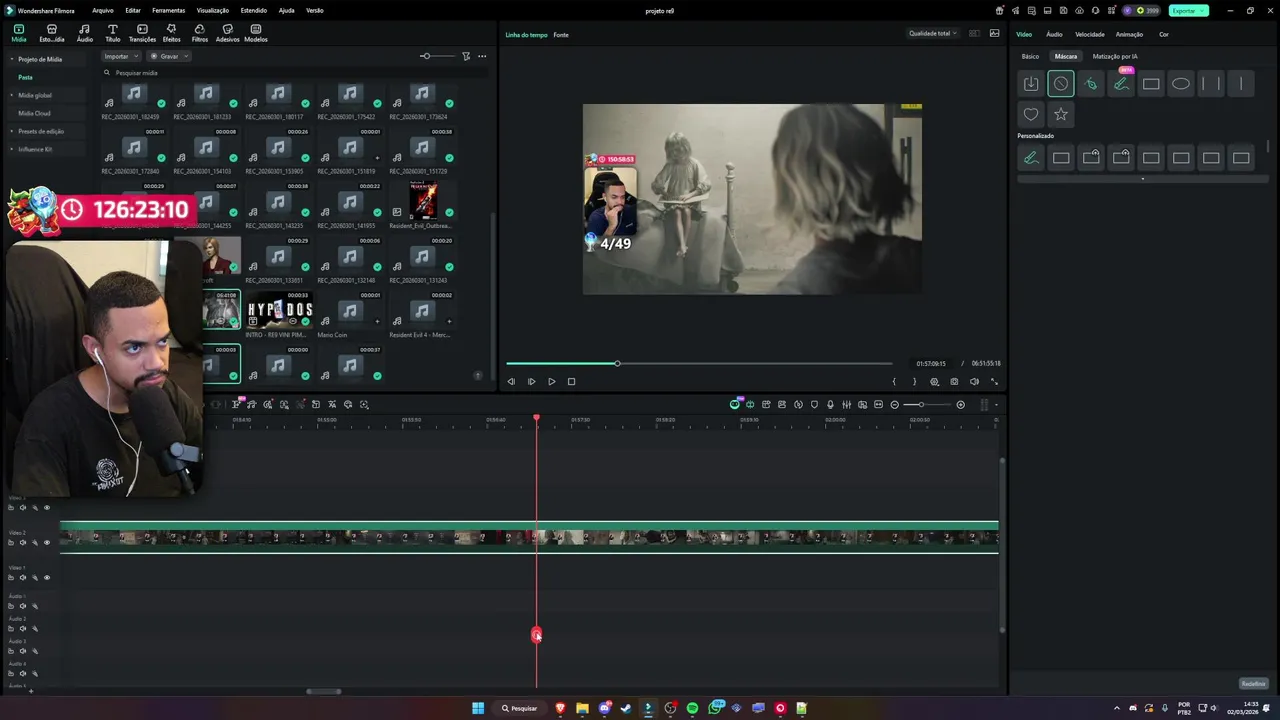Switch to Matização por IA sub-tab
Screen dimensions: 1280x720
1115,56
